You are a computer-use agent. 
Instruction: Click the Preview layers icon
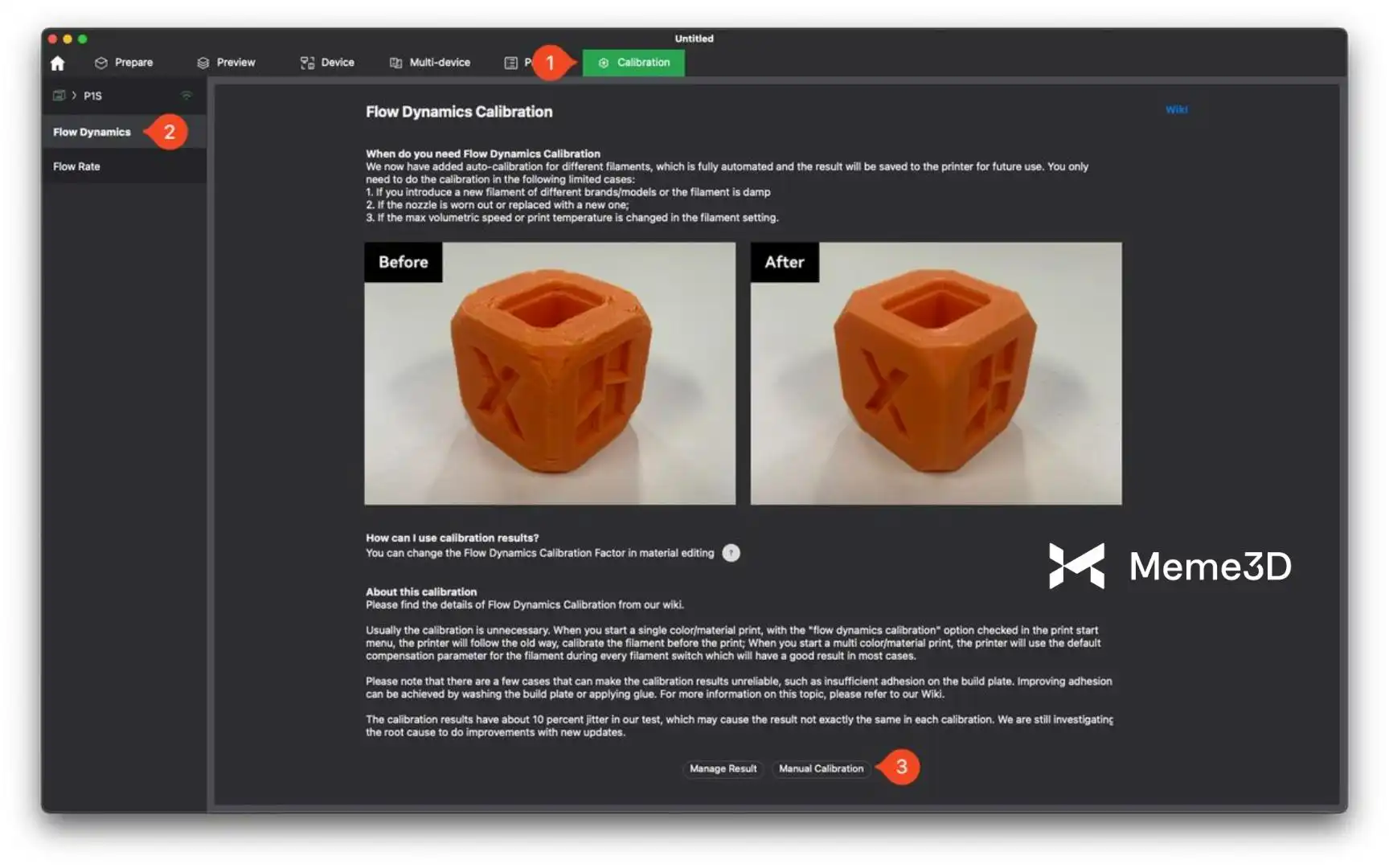[203, 63]
